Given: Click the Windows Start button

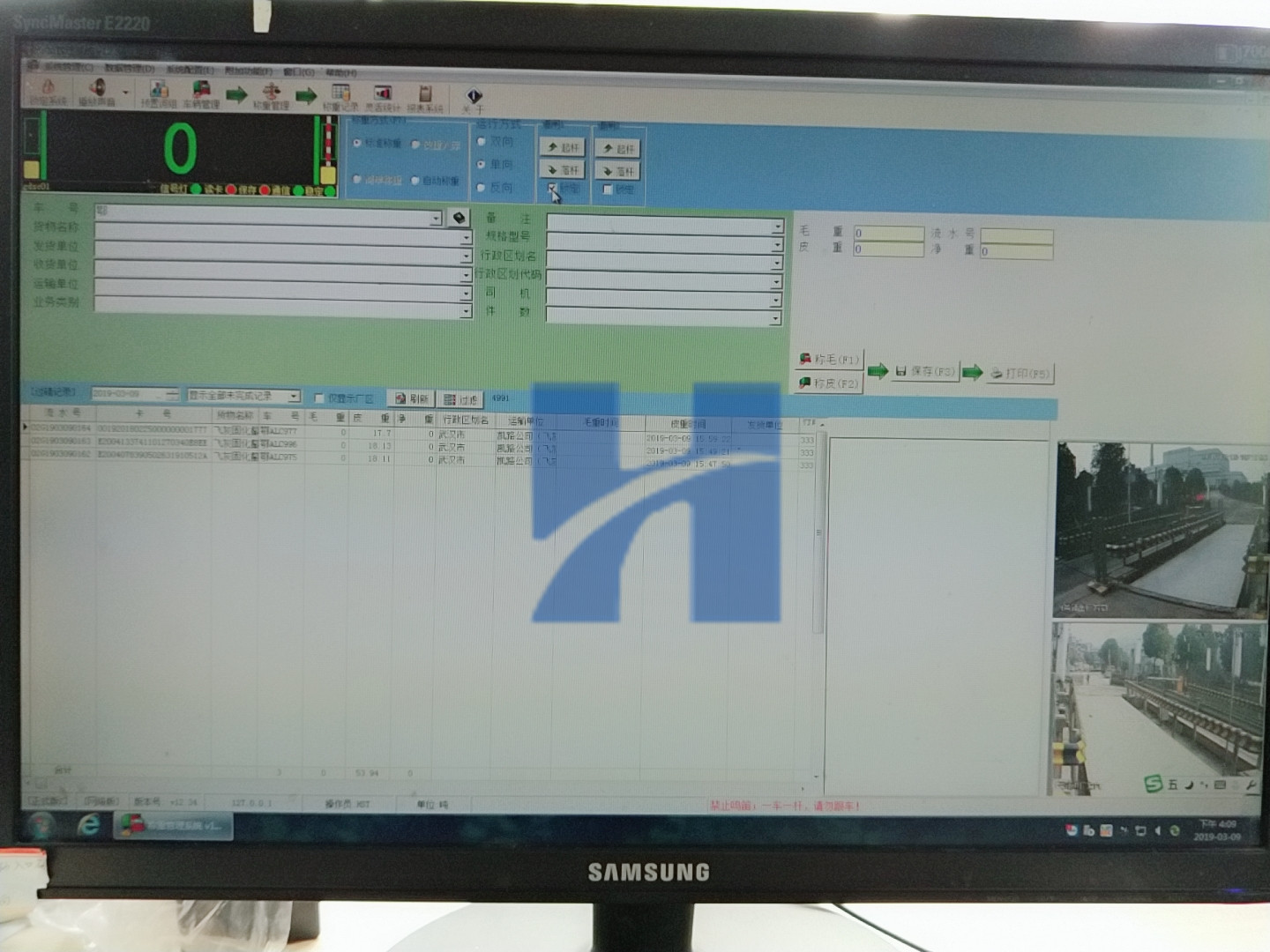Looking at the screenshot, I should click(x=40, y=826).
